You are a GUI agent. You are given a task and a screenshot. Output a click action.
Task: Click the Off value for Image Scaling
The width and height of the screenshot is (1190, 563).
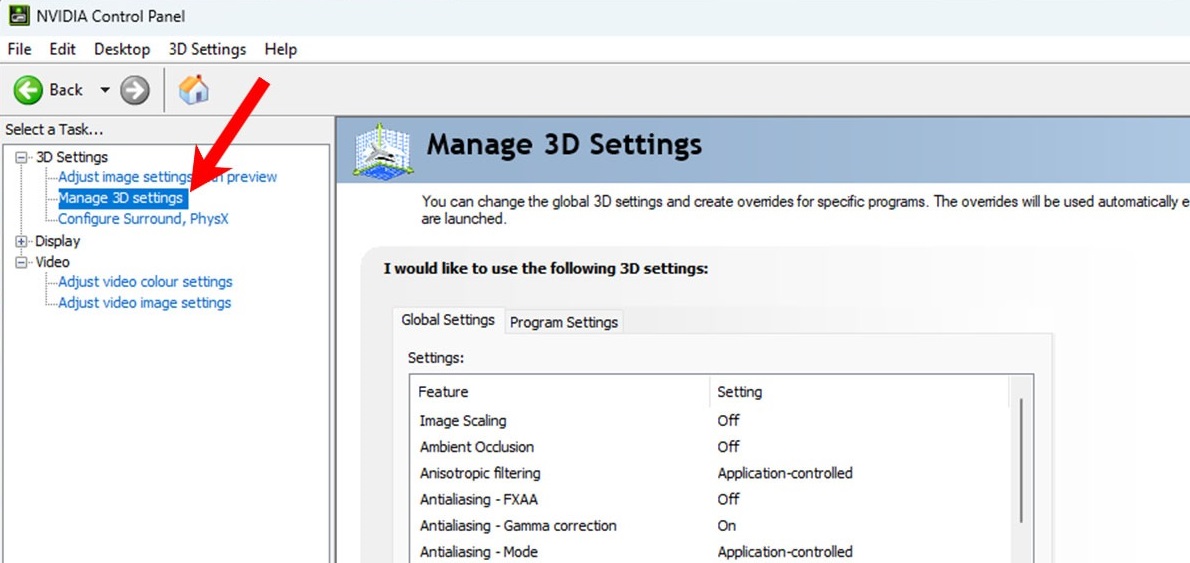[729, 420]
